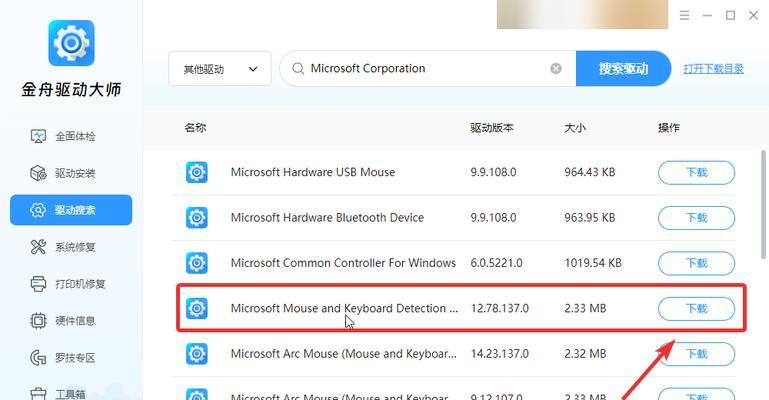Viewport: 769px width, 400px height.
Task: Select the 驱动搜索 sidebar item
Action: click(71, 210)
